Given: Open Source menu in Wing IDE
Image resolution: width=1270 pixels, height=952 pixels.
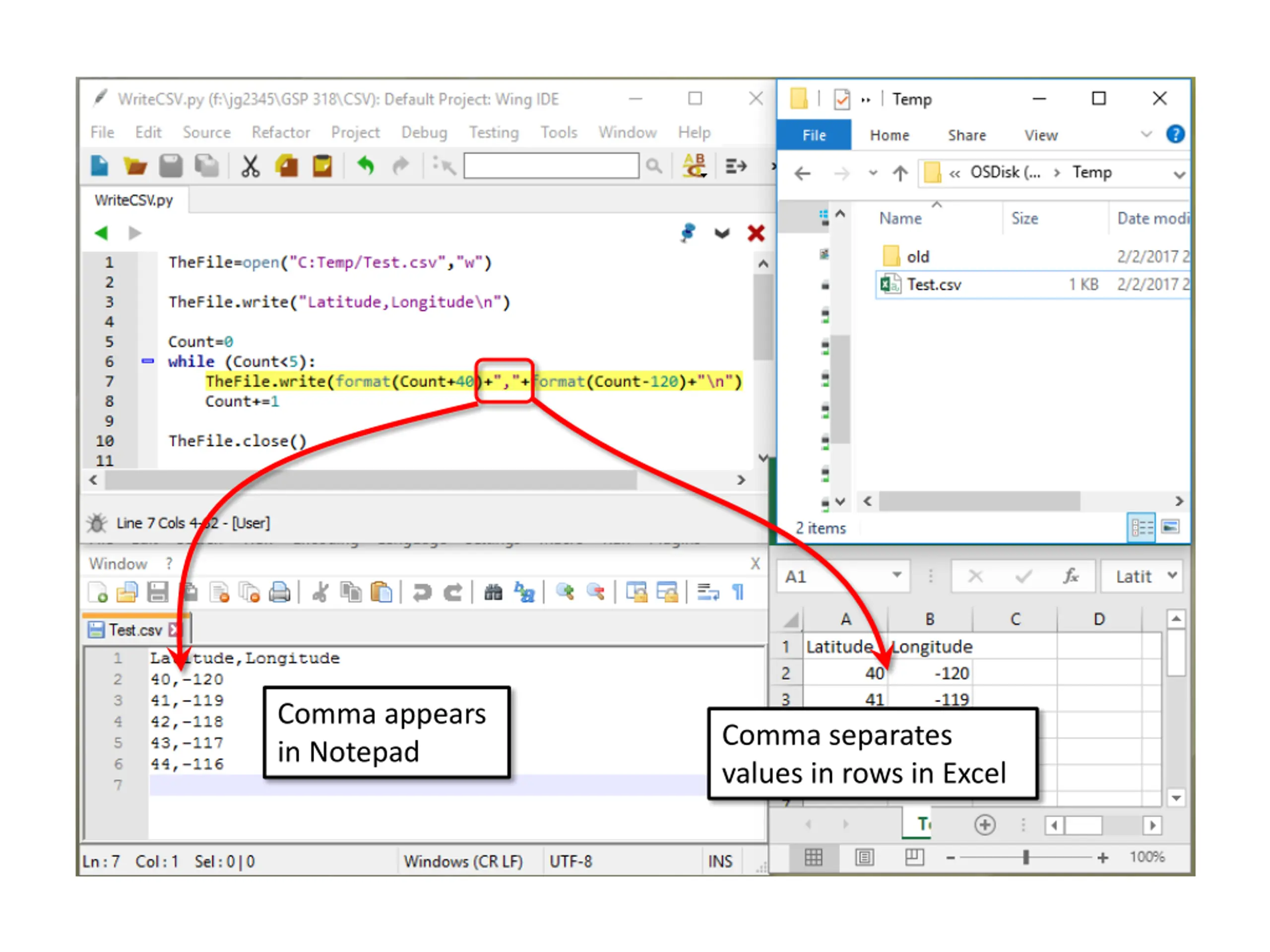Looking at the screenshot, I should (x=207, y=132).
